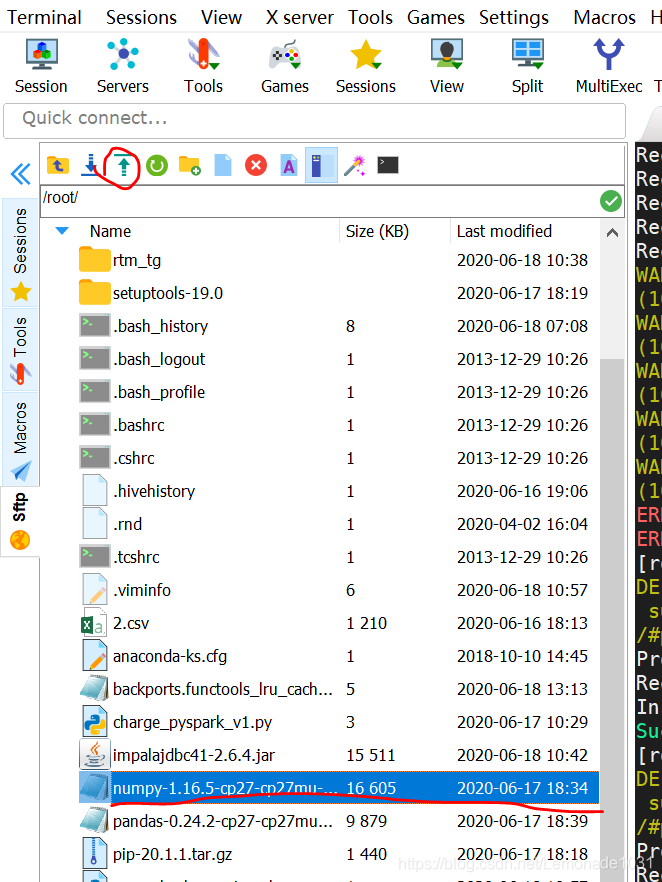Select the Sftp side tab

[20, 521]
